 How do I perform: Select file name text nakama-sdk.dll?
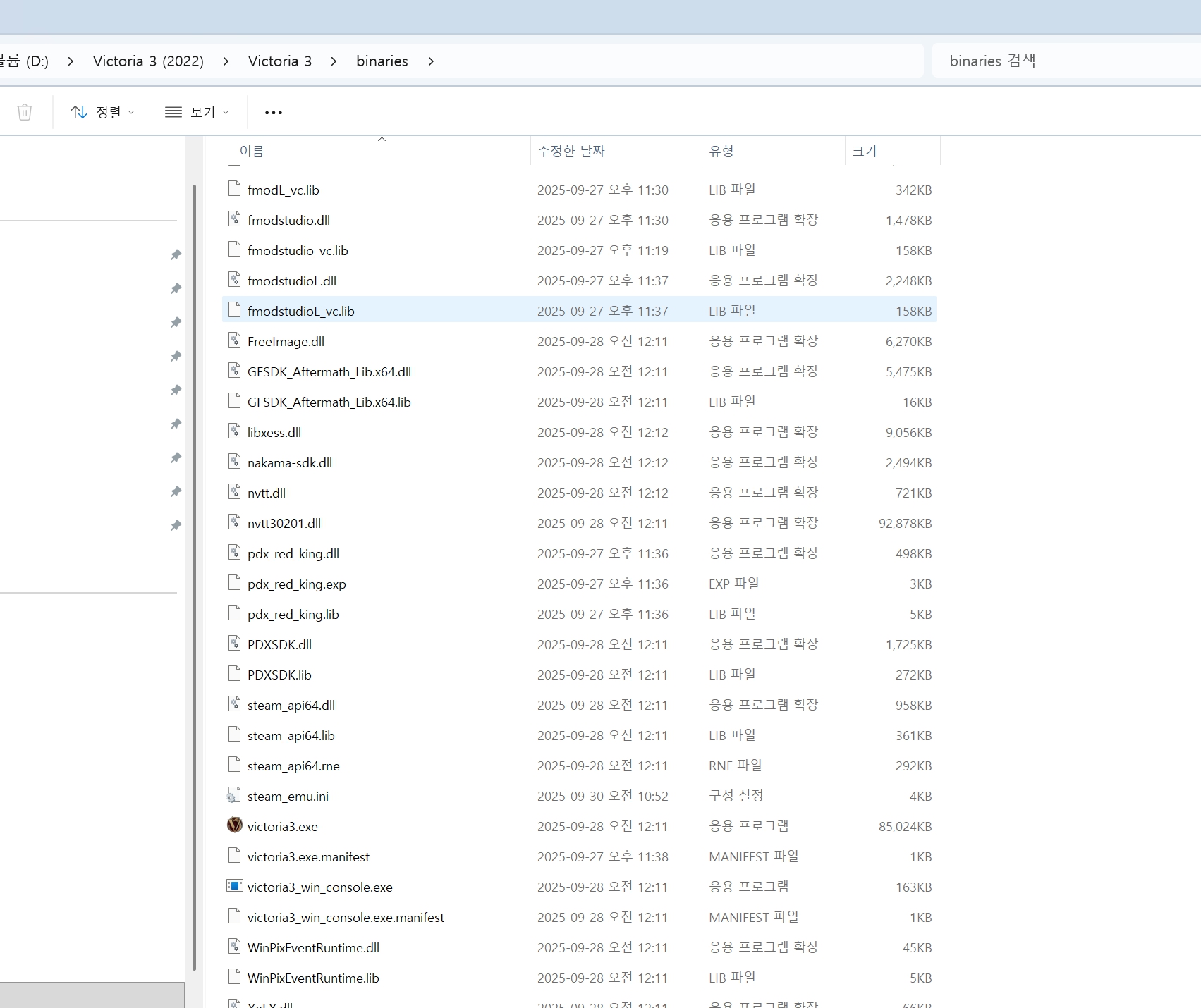290,462
